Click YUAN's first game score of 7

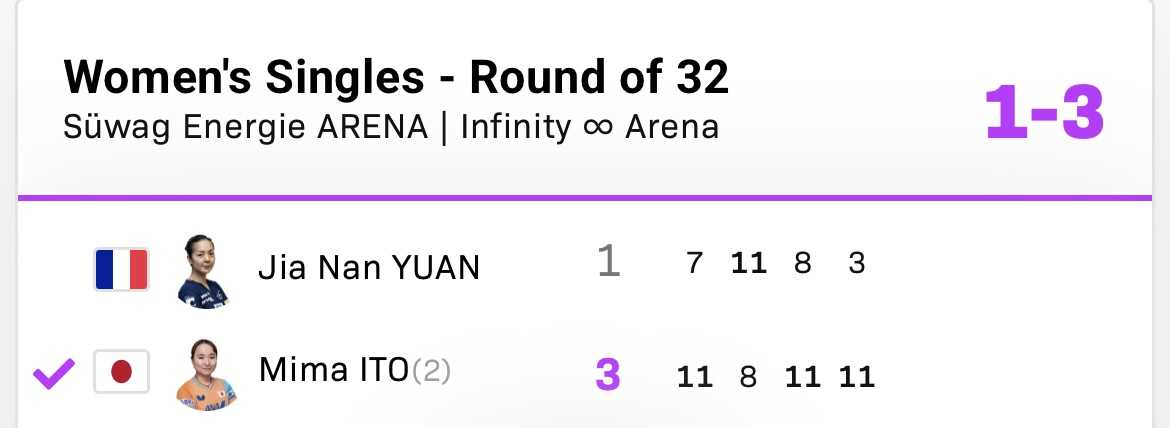694,264
